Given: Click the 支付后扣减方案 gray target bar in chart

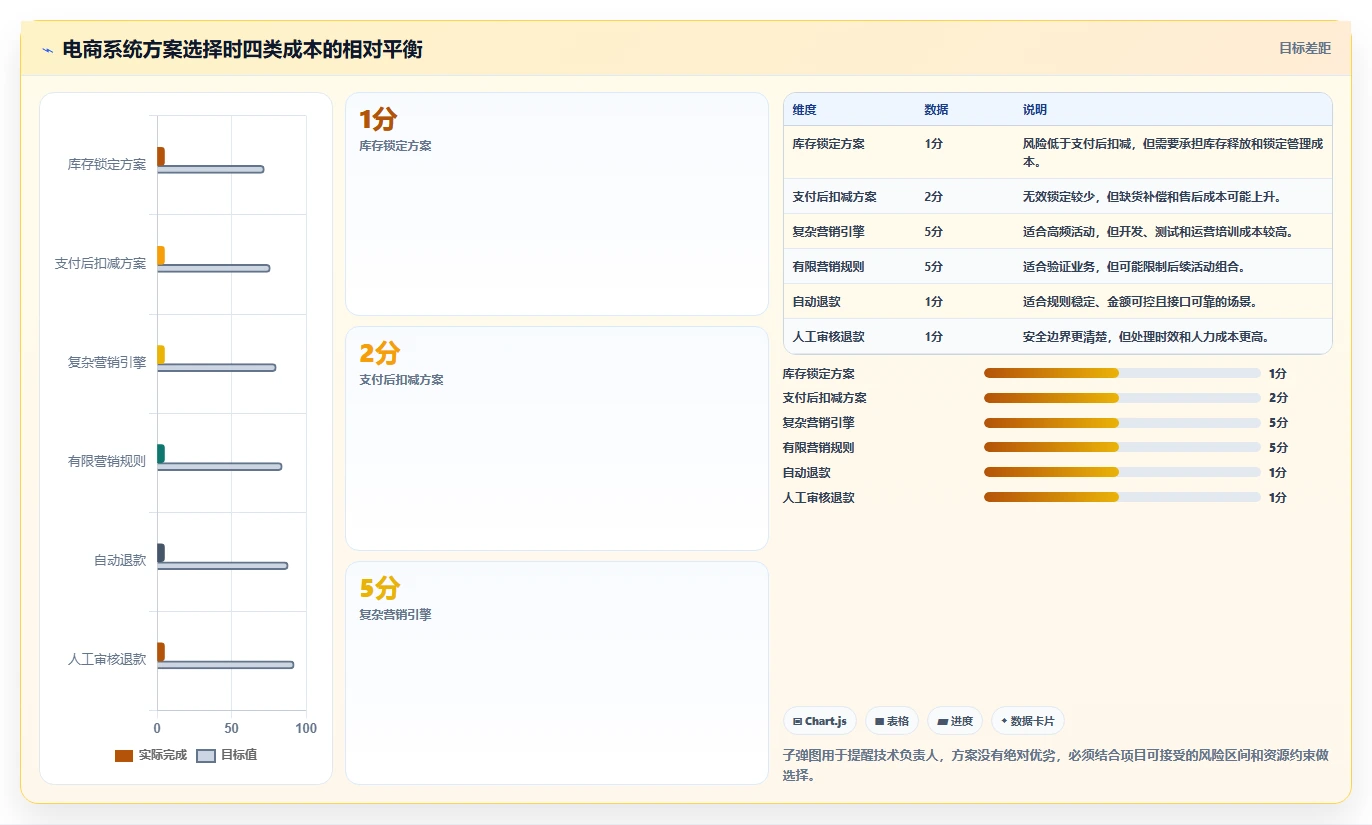Looking at the screenshot, I should [x=213, y=268].
